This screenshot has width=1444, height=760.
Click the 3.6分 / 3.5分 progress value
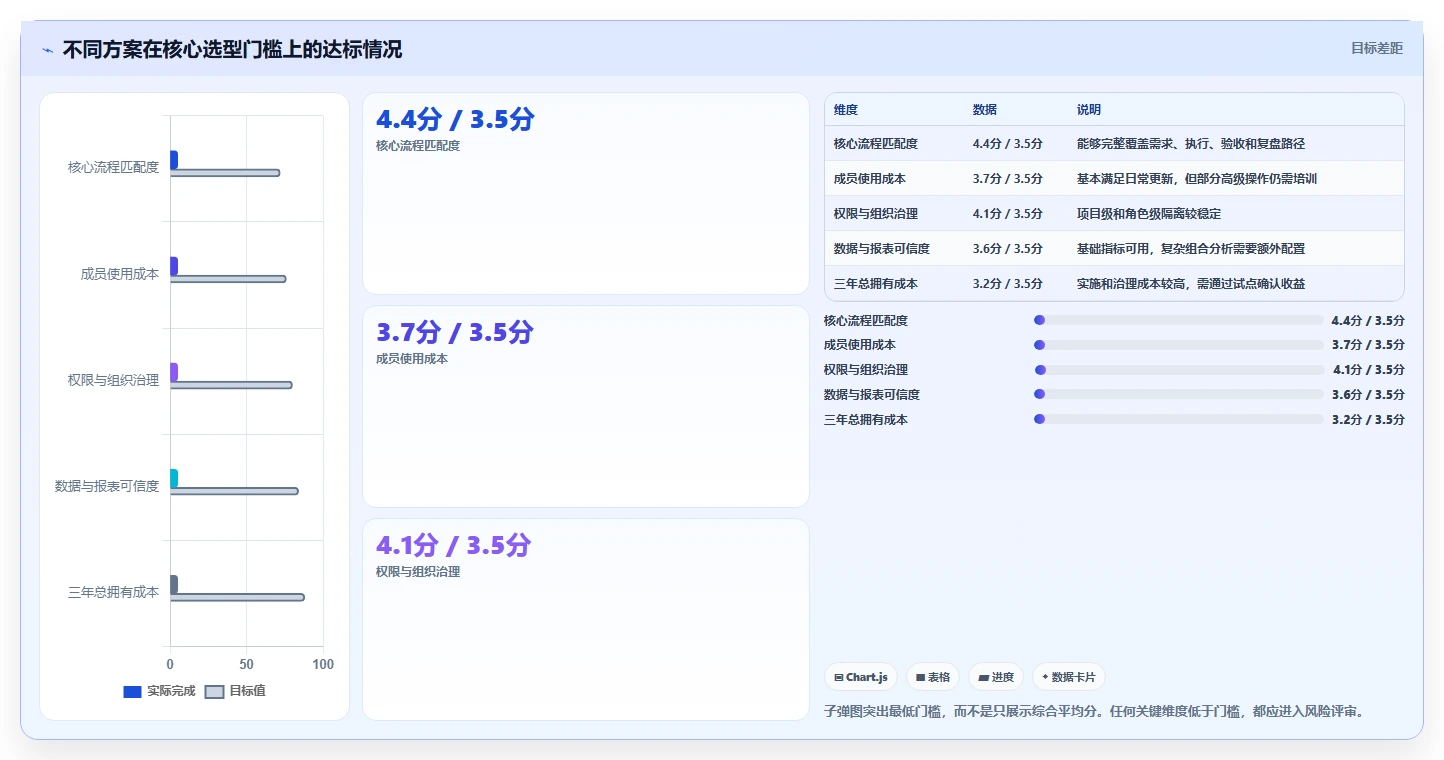(1368, 395)
